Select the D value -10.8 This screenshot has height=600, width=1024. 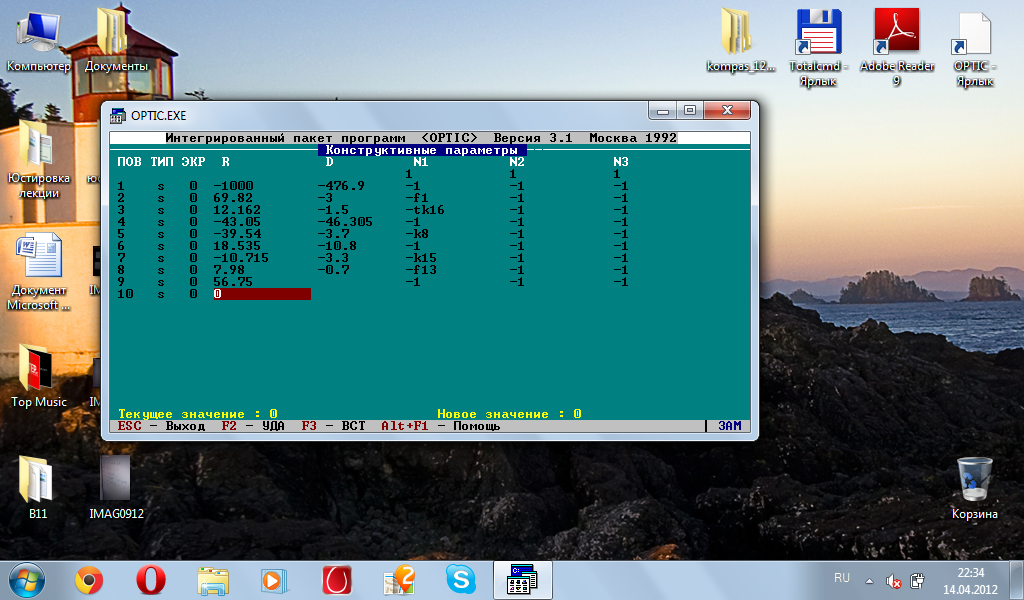coord(337,246)
